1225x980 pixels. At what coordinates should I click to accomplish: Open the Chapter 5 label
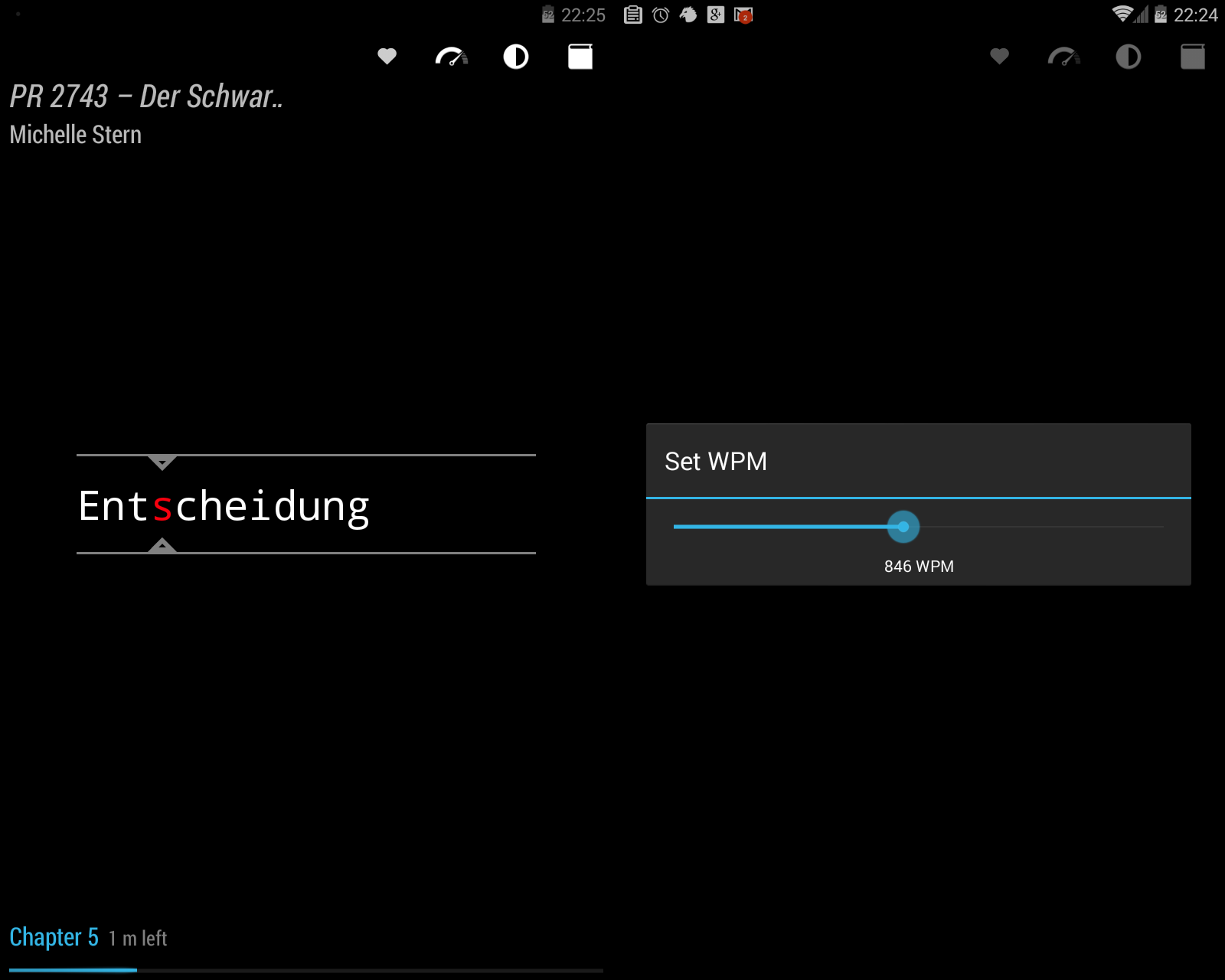pyautogui.click(x=54, y=937)
